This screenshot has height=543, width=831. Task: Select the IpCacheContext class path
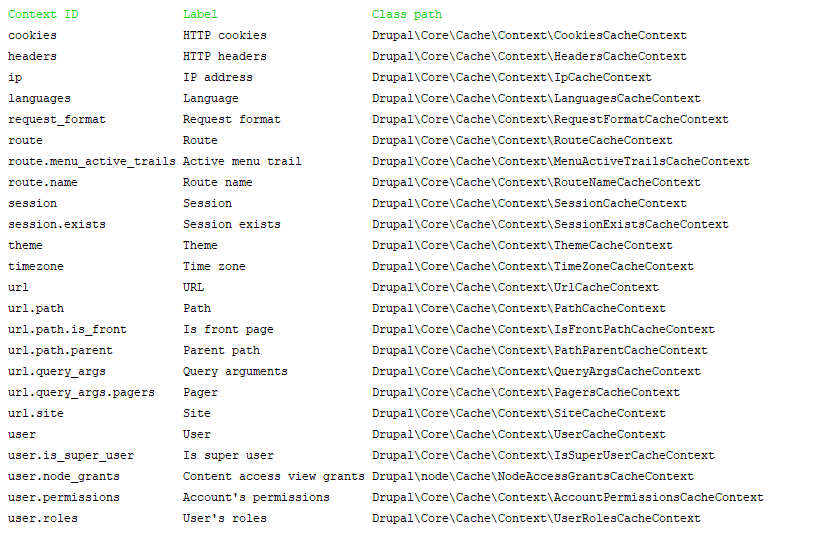click(511, 77)
